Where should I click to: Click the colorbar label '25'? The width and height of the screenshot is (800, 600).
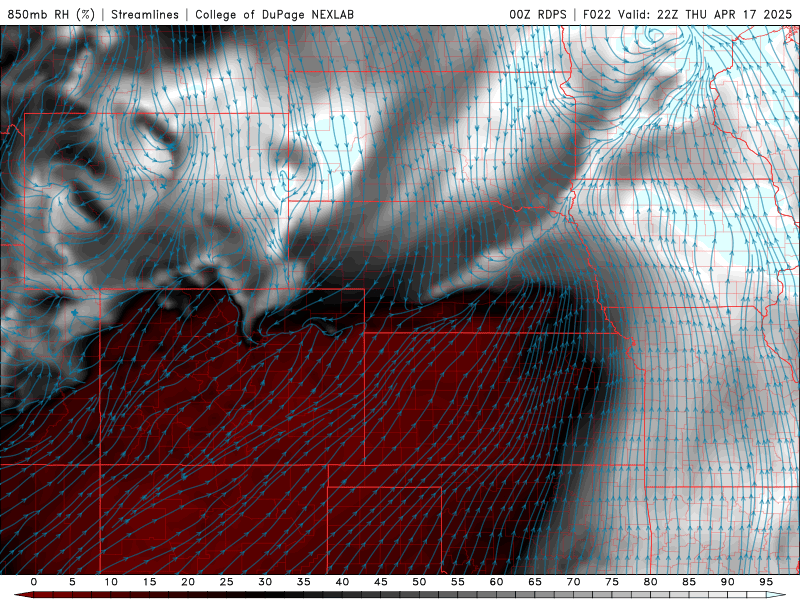227,582
